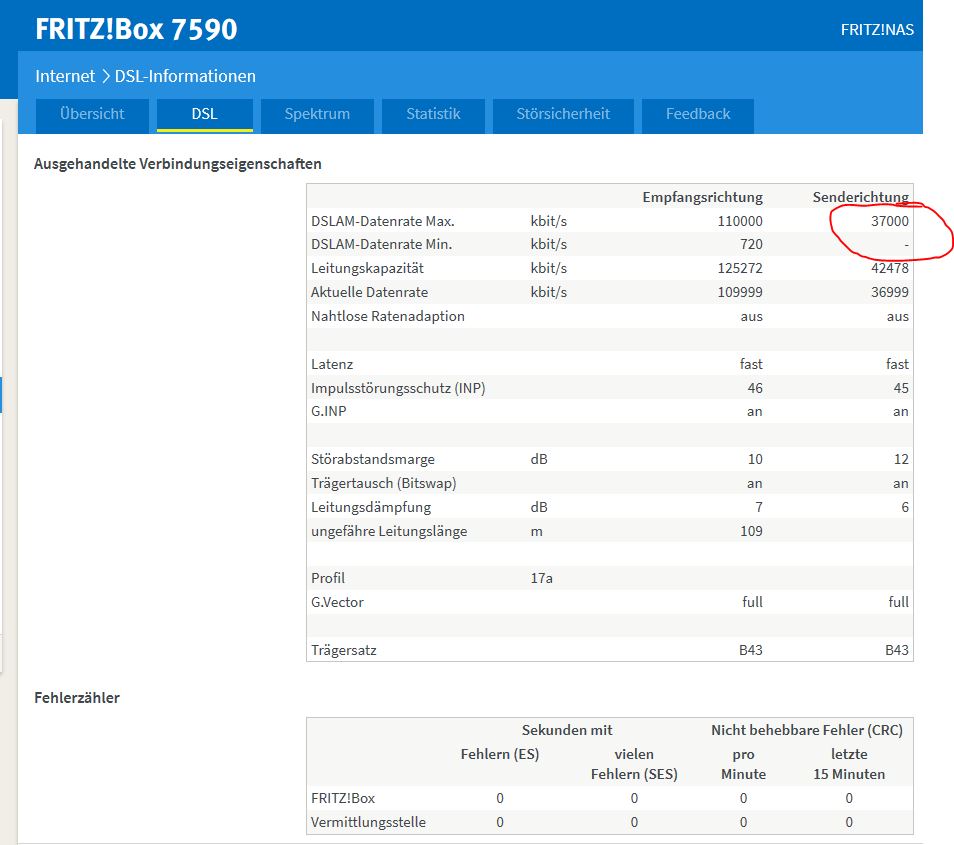Open the Feedback tab
This screenshot has height=845, width=954.
[698, 114]
